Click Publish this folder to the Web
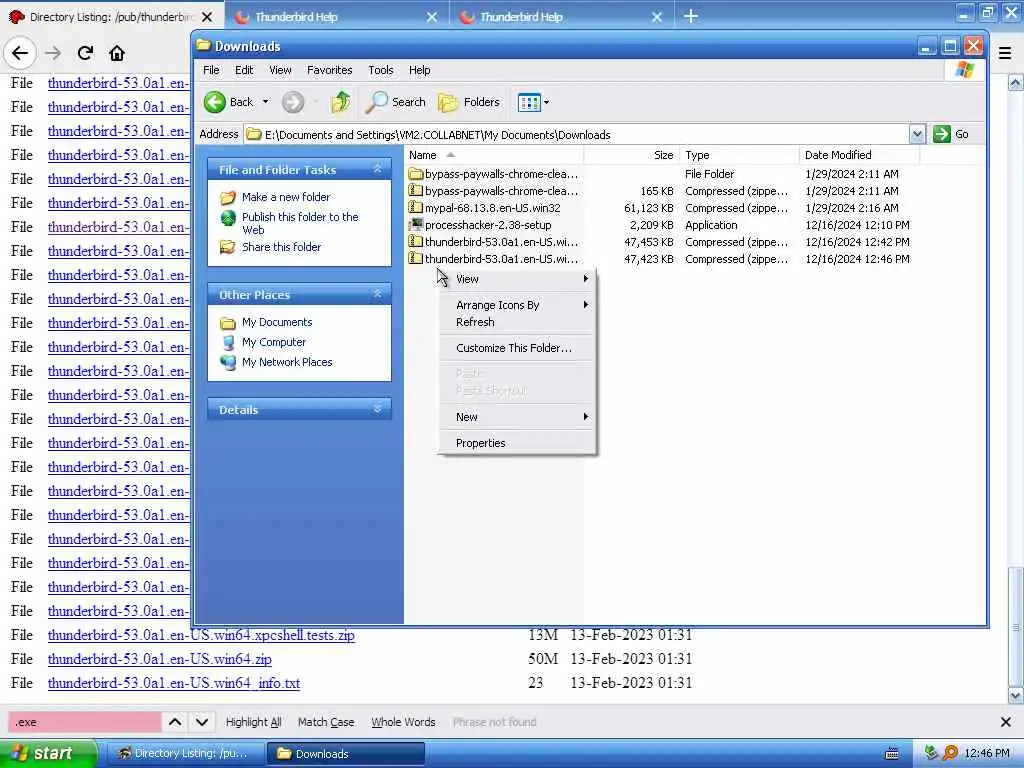 (x=300, y=223)
